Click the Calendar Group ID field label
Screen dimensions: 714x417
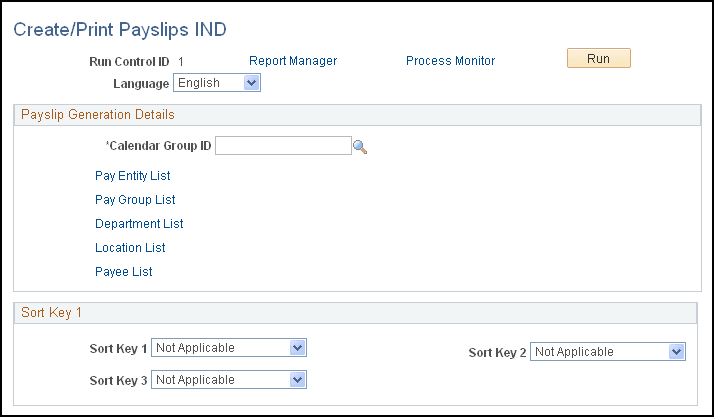tap(159, 147)
